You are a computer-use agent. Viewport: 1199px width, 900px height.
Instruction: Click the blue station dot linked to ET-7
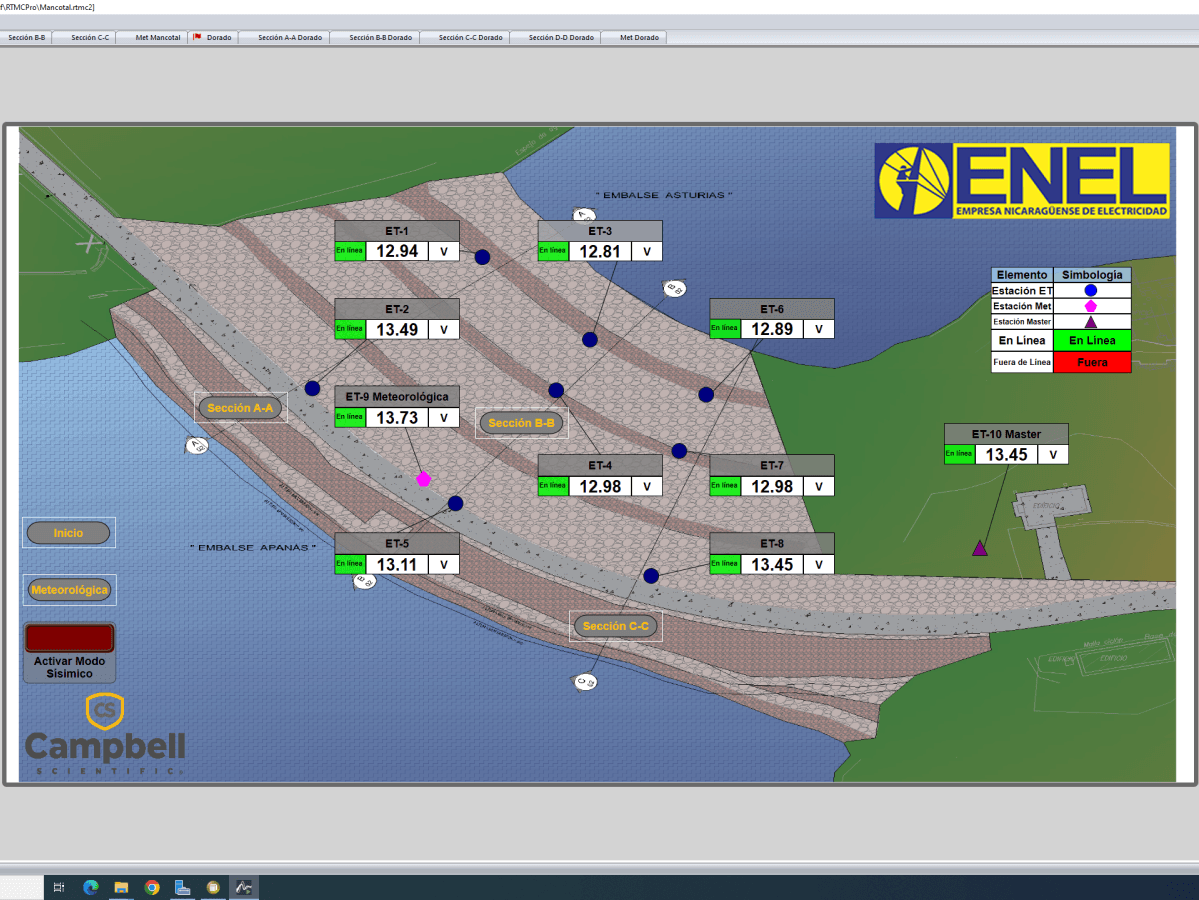click(x=679, y=451)
